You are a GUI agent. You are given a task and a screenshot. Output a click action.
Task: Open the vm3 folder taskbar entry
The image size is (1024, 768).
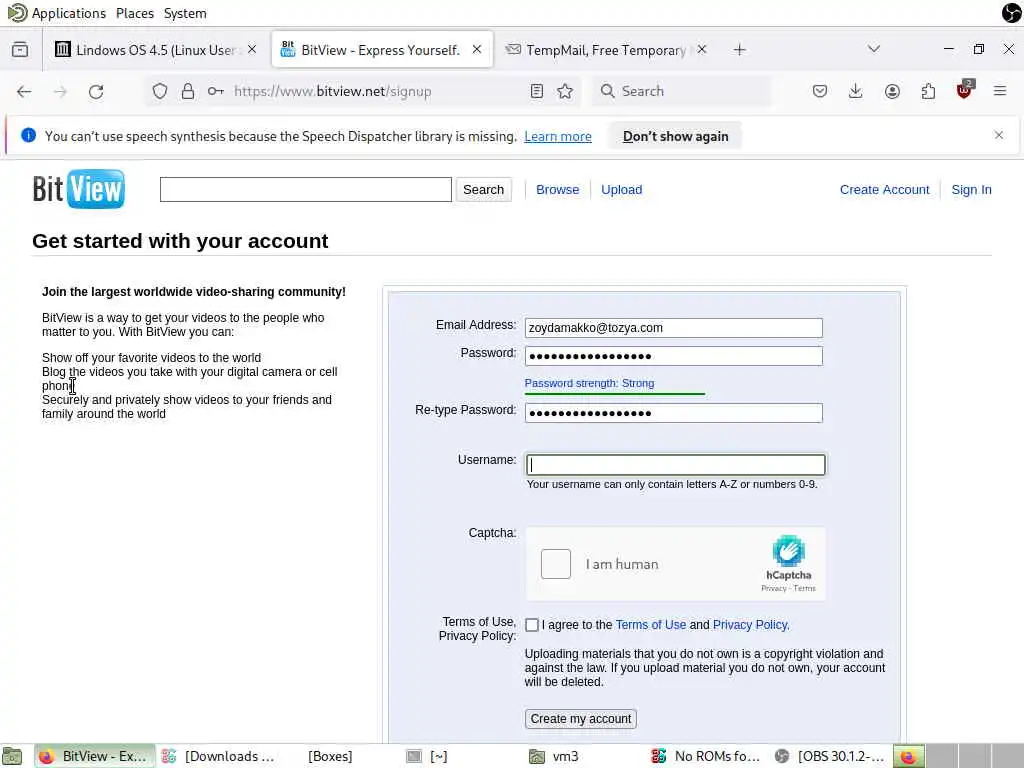(x=554, y=756)
